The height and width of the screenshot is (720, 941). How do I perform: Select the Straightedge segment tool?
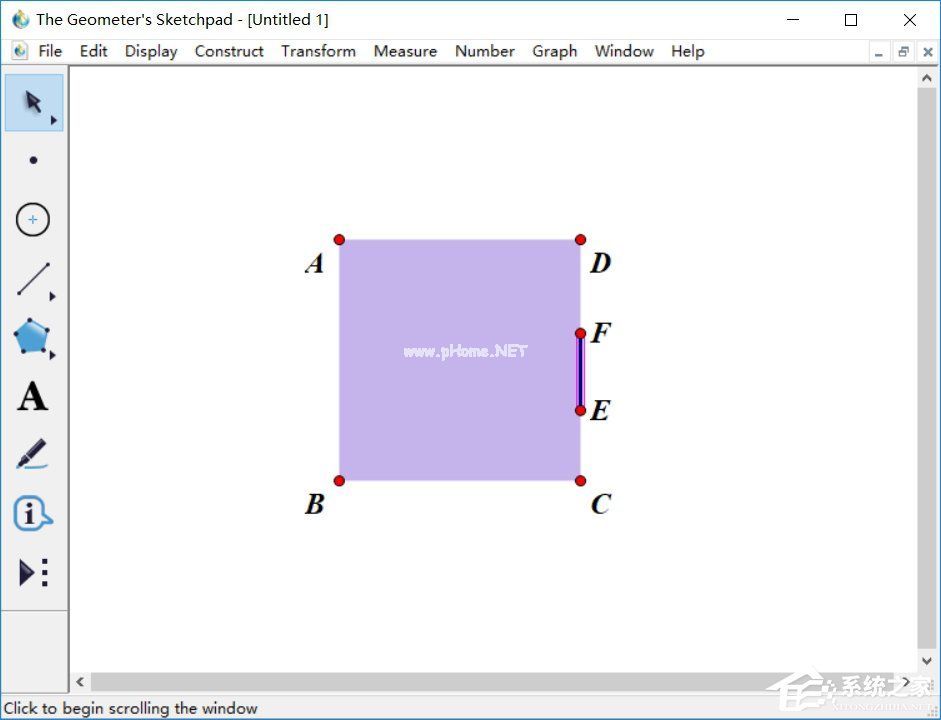pos(33,279)
